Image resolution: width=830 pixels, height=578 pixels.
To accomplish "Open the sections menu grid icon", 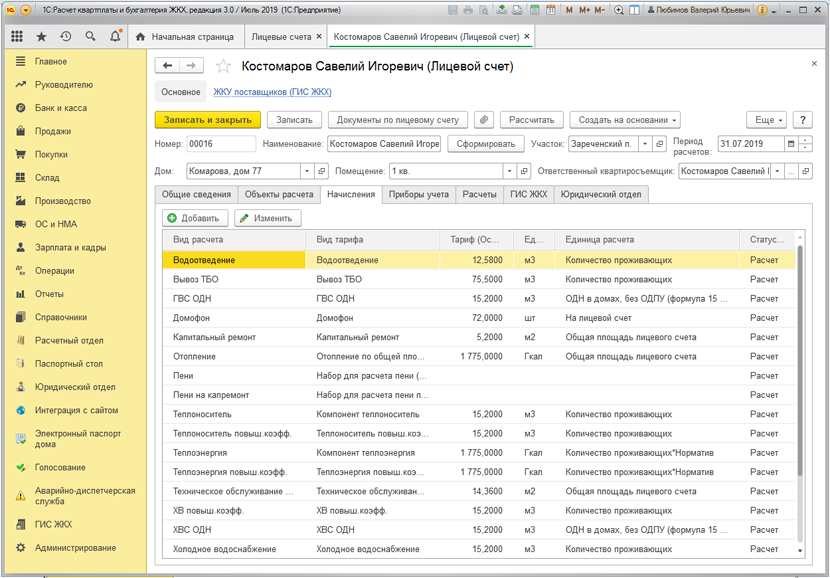I will 17,36.
